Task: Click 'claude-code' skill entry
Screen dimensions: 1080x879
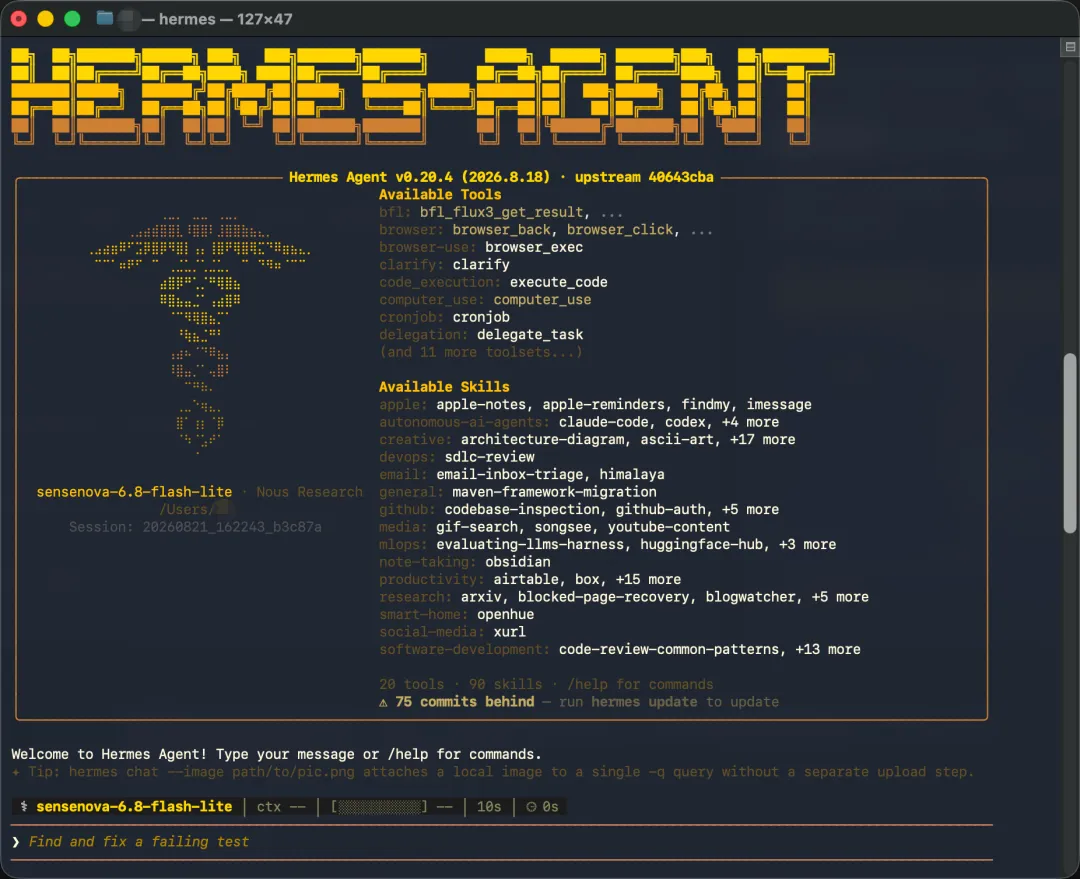Action: pyautogui.click(x=603, y=422)
